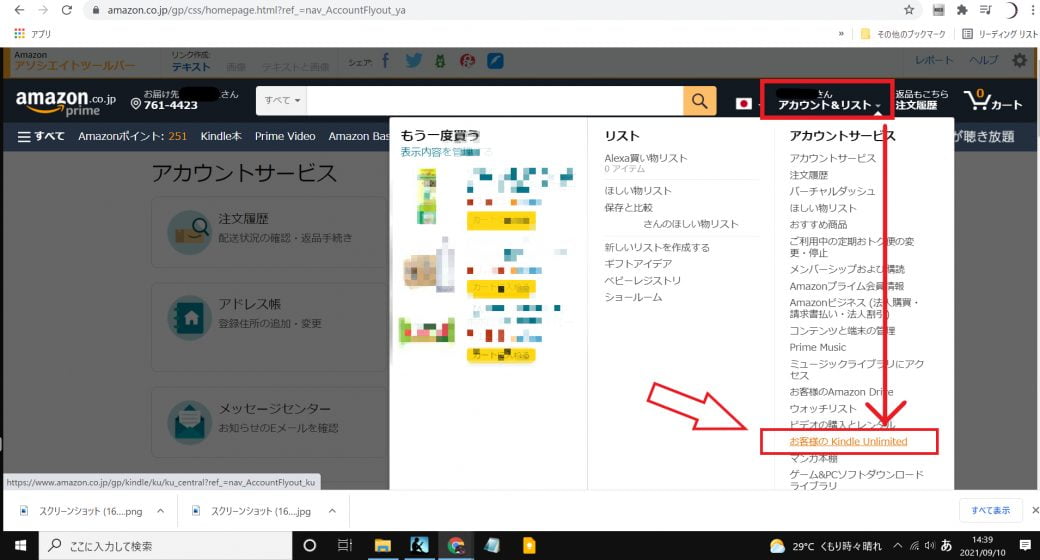This screenshot has height=560, width=1040.
Task: Go back with the browser back arrow
Action: pos(19,10)
